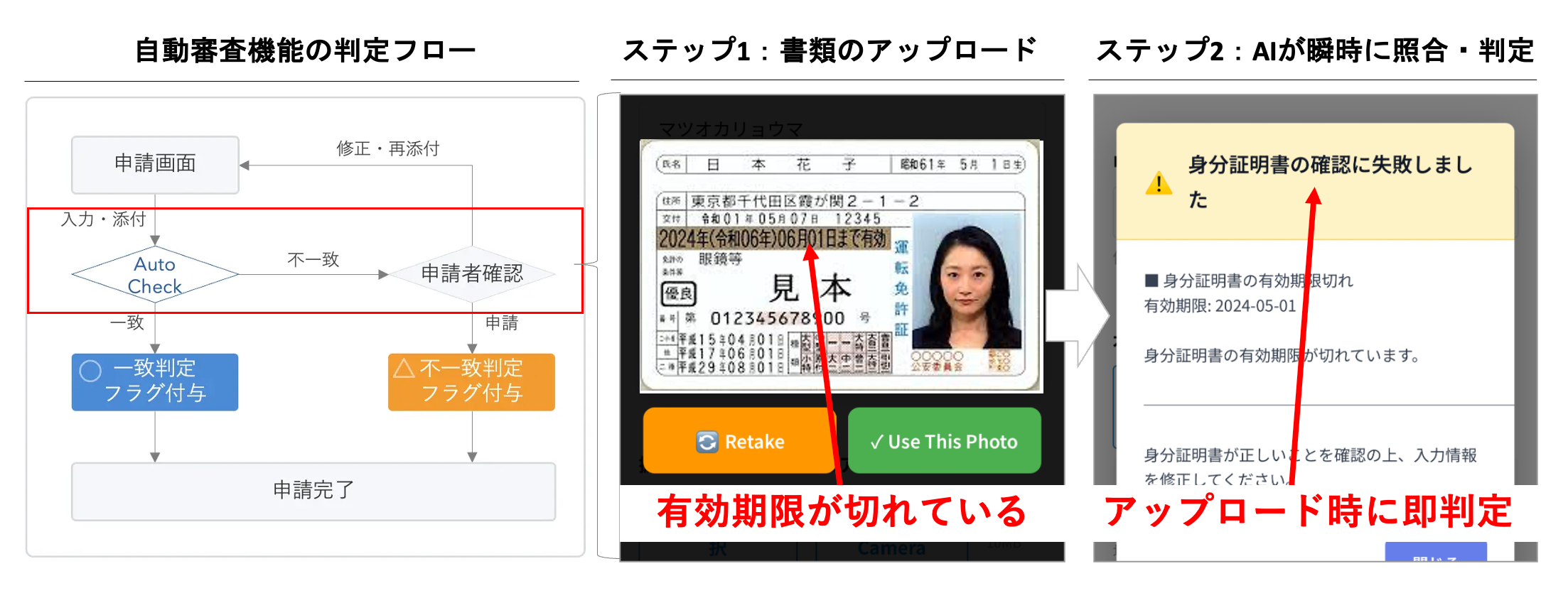Viewport: 1568px width, 598px height.
Task: Click the Auto Check diamond node
Action: (x=155, y=275)
